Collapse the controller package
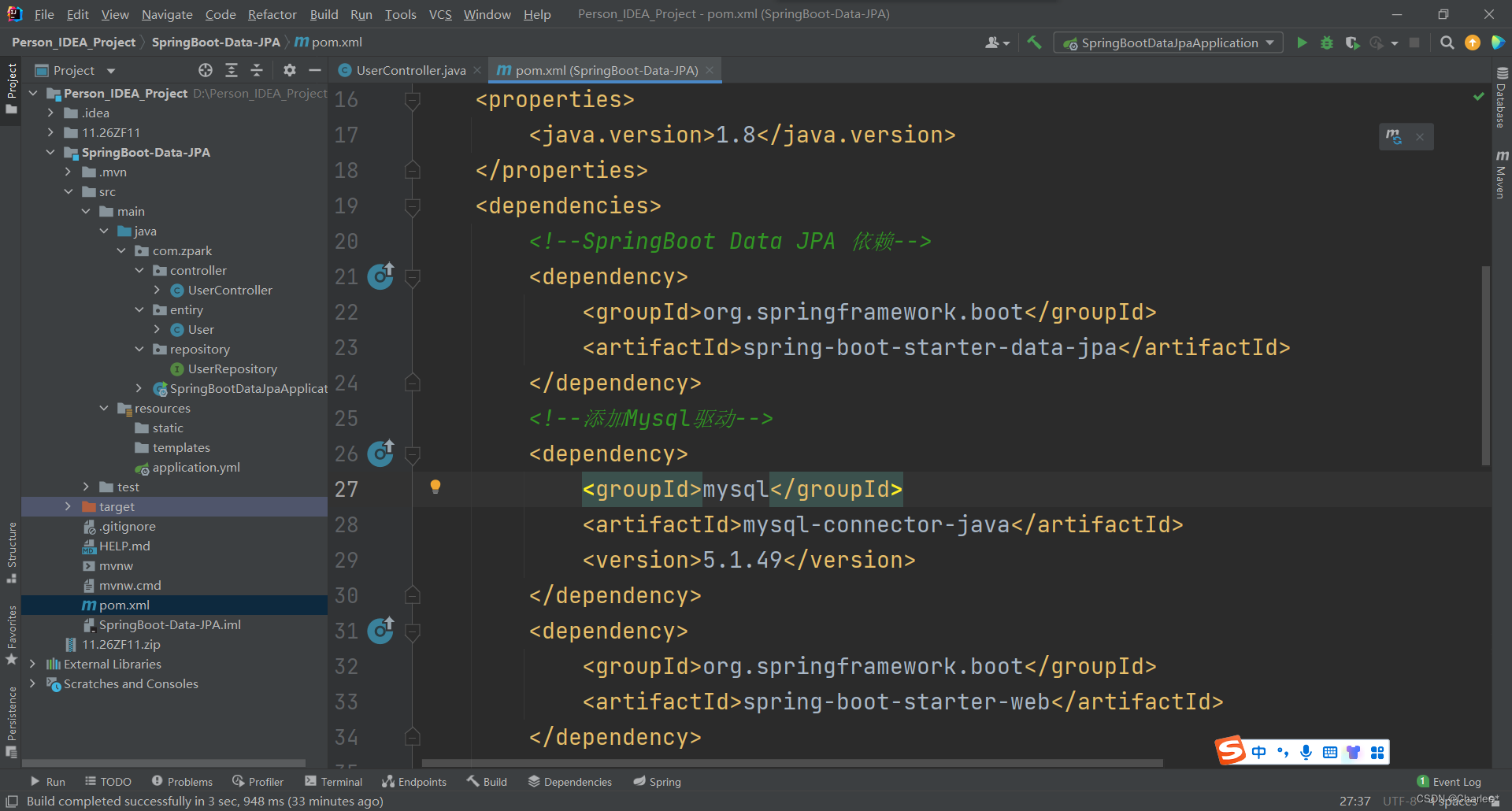Image resolution: width=1512 pixels, height=811 pixels. 139,270
